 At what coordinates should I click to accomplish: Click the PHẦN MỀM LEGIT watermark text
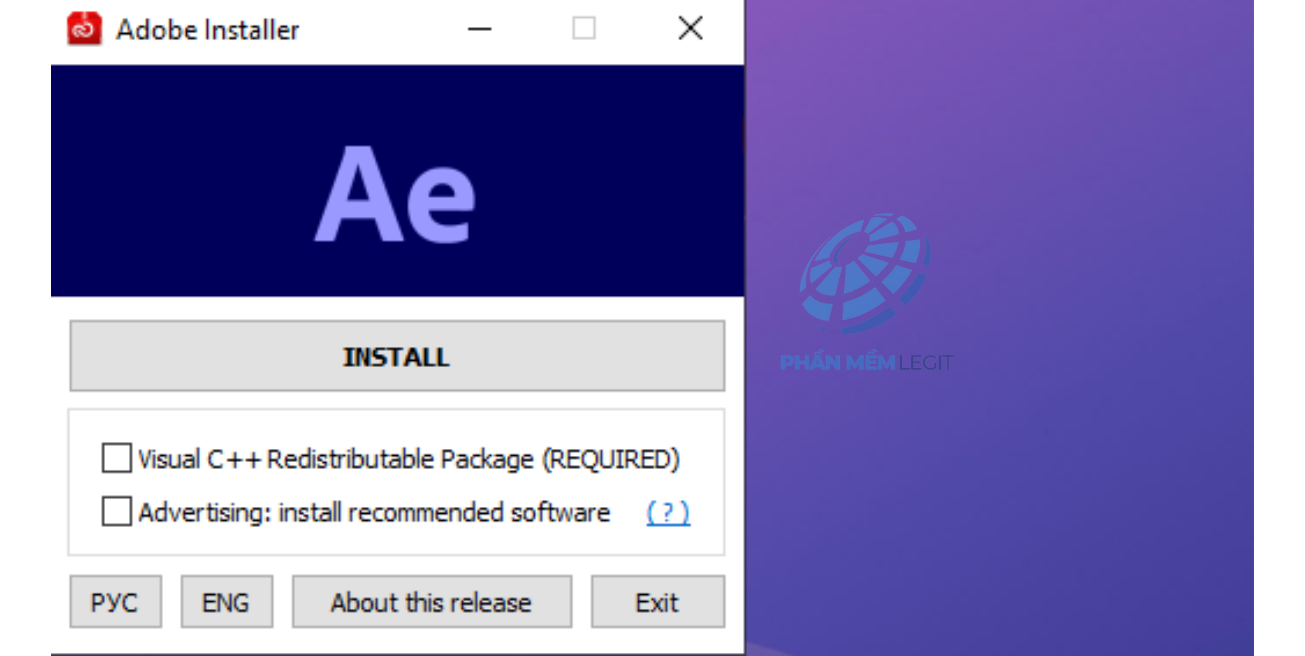(866, 362)
